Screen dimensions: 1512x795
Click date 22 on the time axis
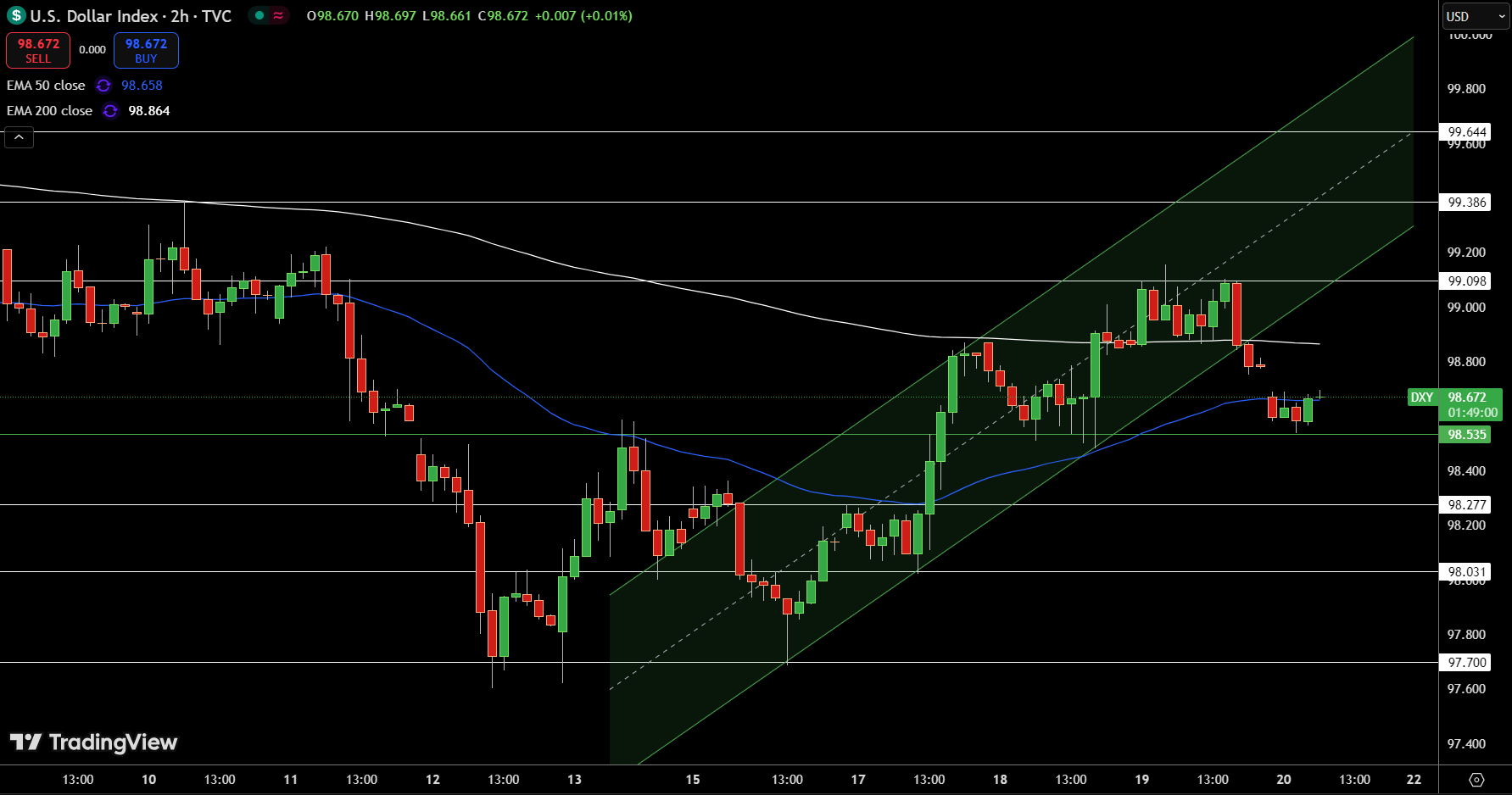click(x=1414, y=780)
